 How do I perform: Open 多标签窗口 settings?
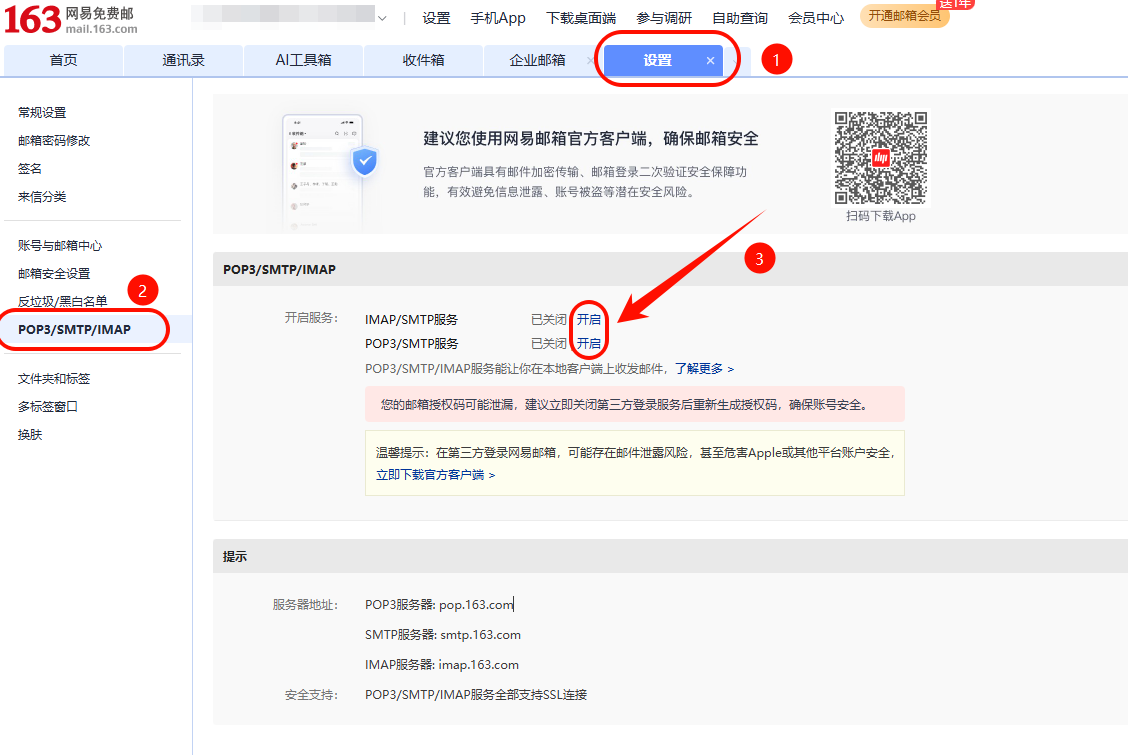[47, 406]
